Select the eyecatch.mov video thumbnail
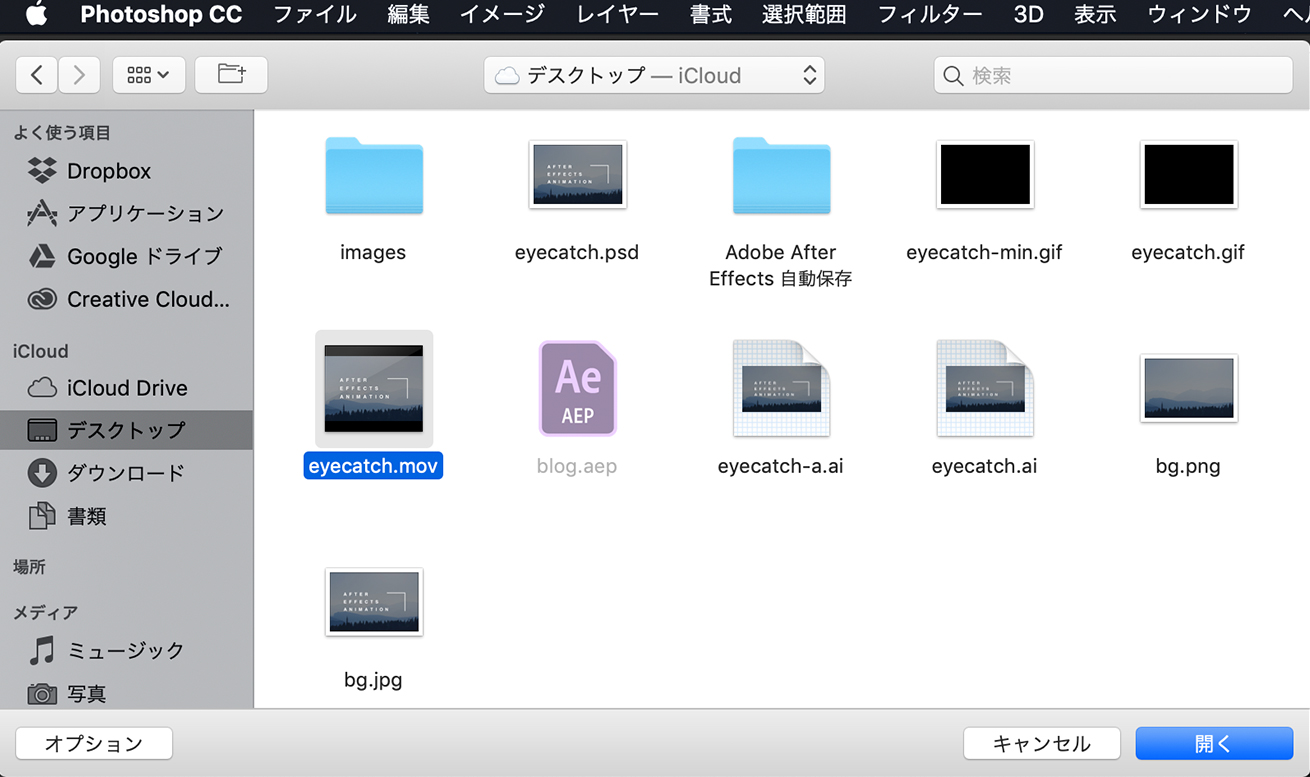Image resolution: width=1310 pixels, height=777 pixels. (x=374, y=389)
